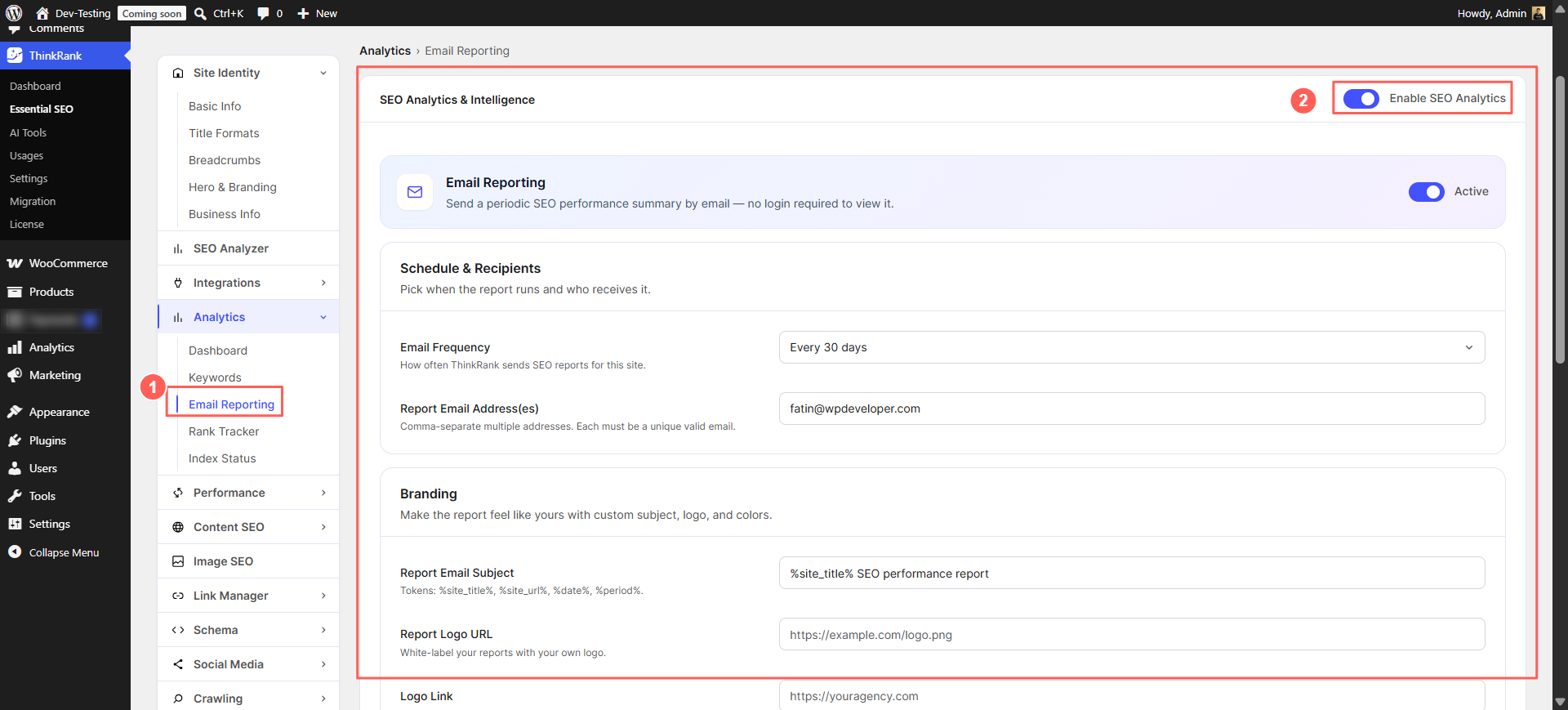Click the Image SEO picture icon

[178, 561]
